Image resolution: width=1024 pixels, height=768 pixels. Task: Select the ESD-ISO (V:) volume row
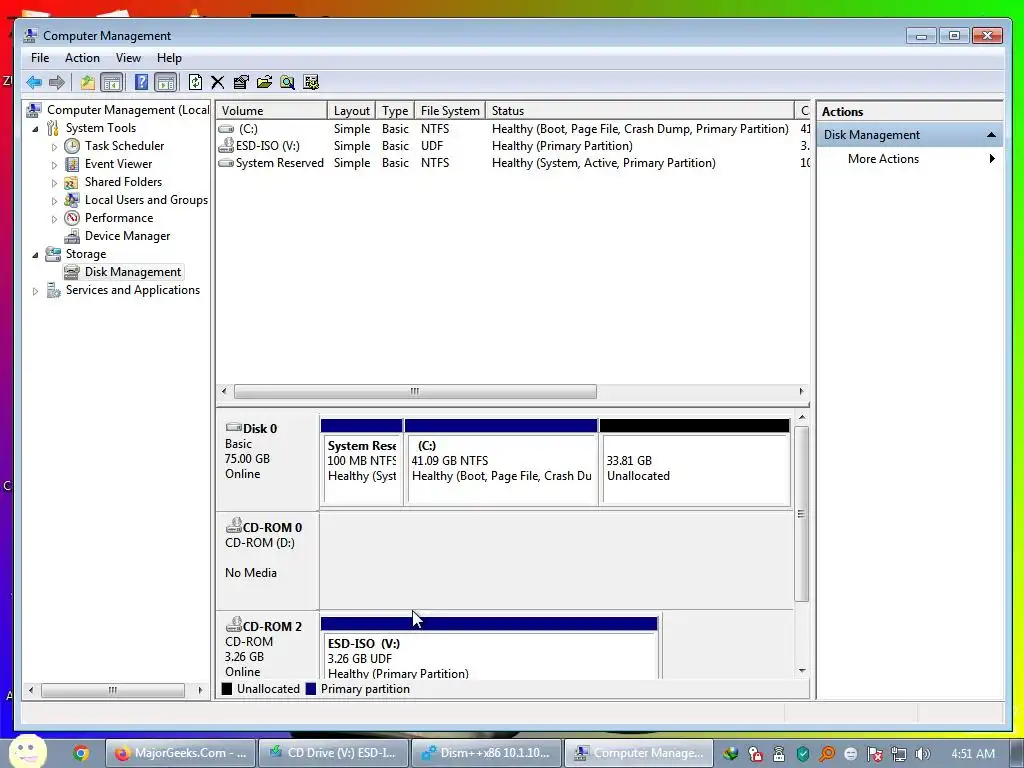pyautogui.click(x=513, y=146)
